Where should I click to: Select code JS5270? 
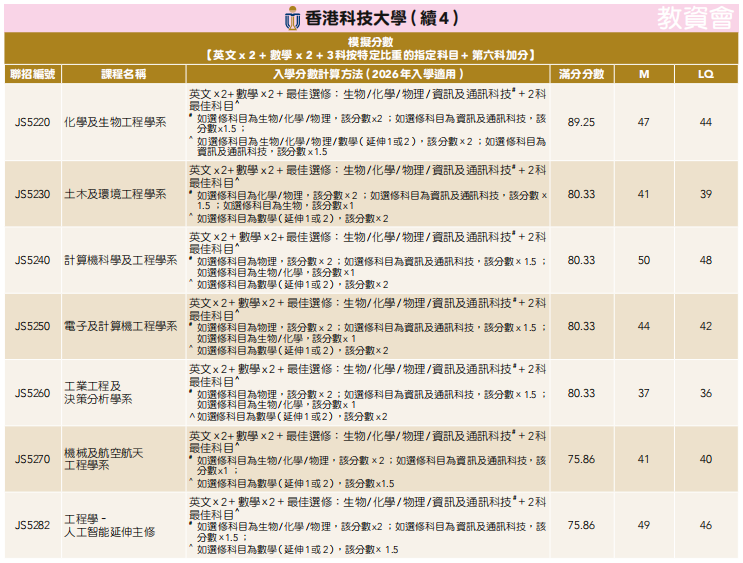(32, 459)
